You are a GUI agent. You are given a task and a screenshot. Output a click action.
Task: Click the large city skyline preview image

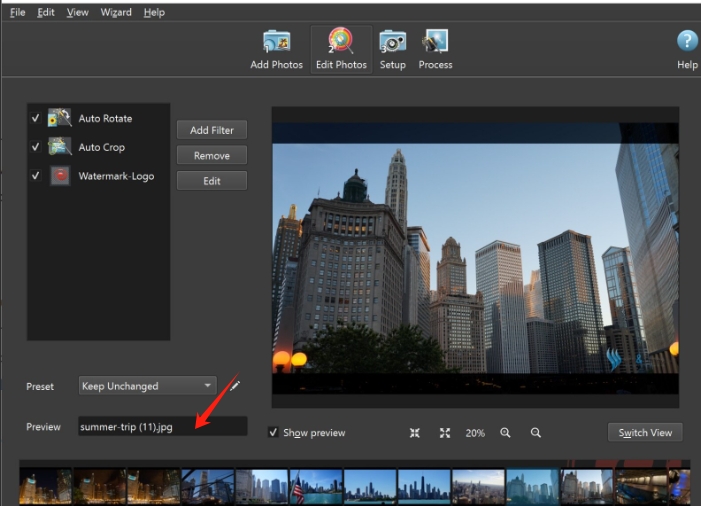[x=475, y=257]
